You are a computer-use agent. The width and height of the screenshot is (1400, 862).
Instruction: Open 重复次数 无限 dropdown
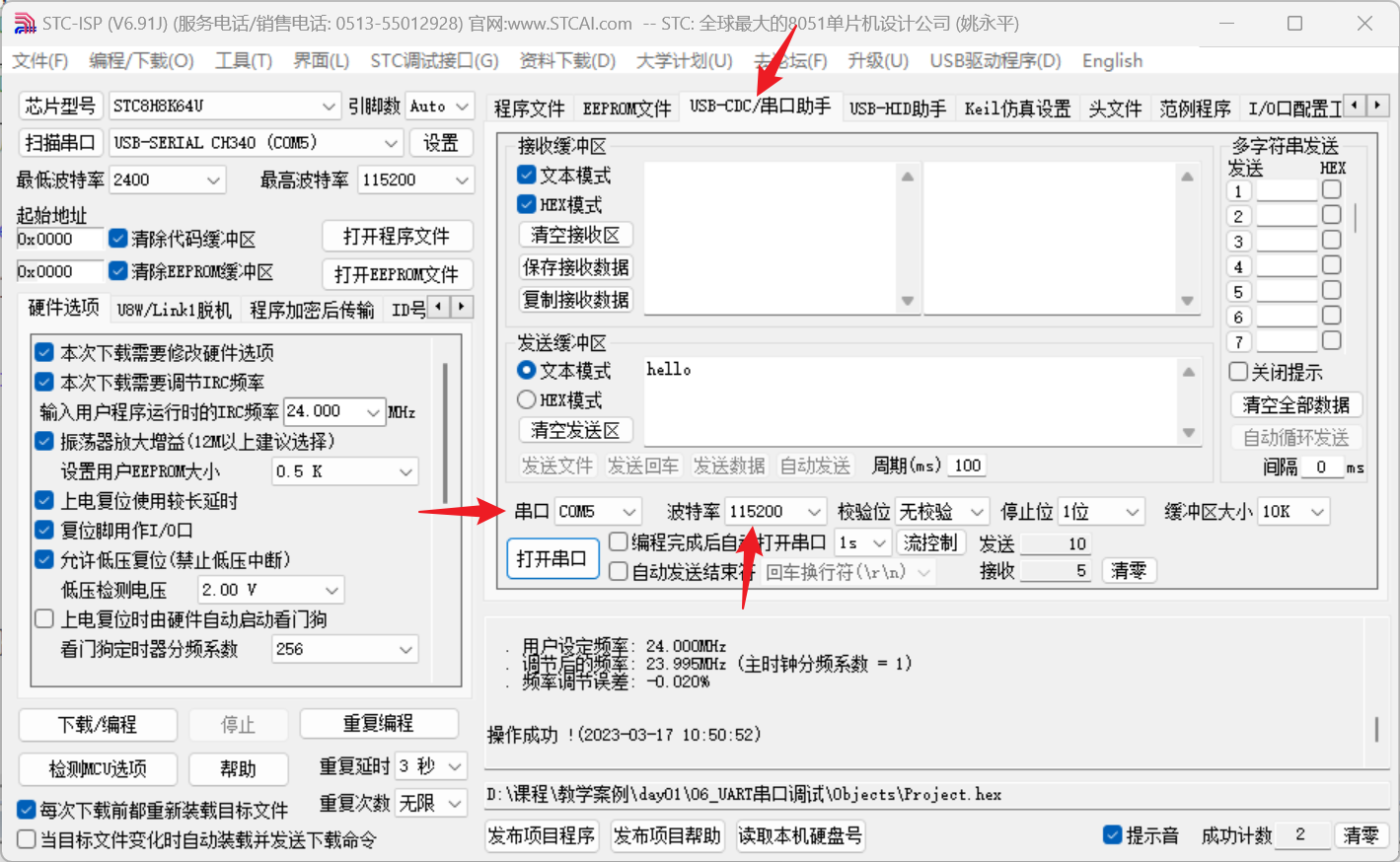[432, 804]
